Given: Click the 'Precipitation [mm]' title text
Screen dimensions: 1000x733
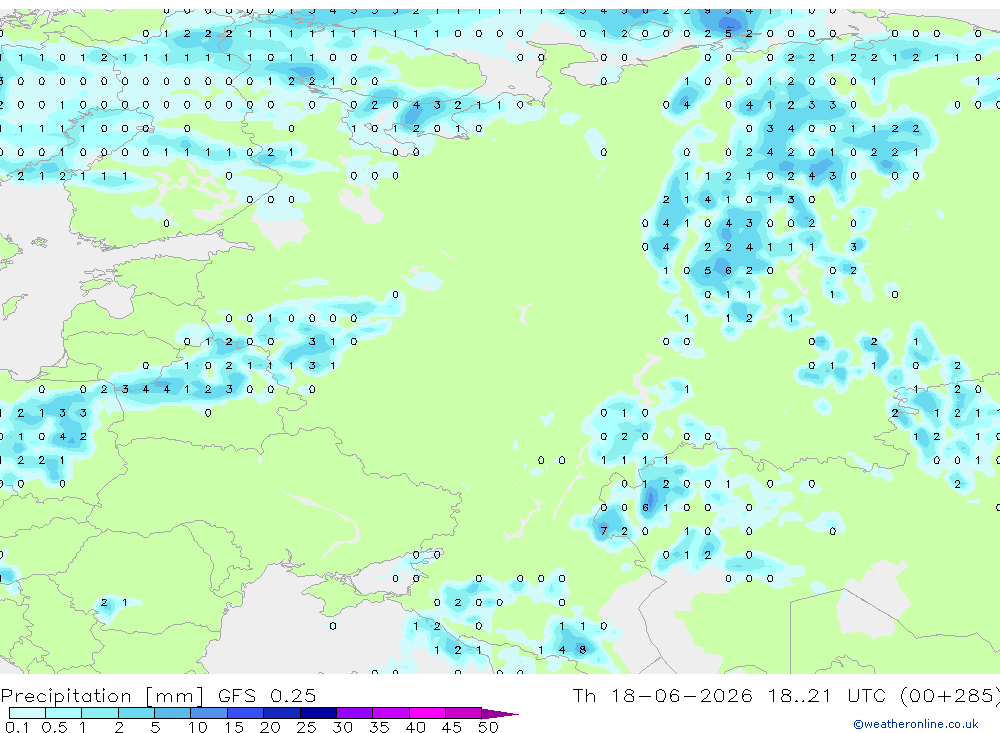Looking at the screenshot, I should click(102, 695).
